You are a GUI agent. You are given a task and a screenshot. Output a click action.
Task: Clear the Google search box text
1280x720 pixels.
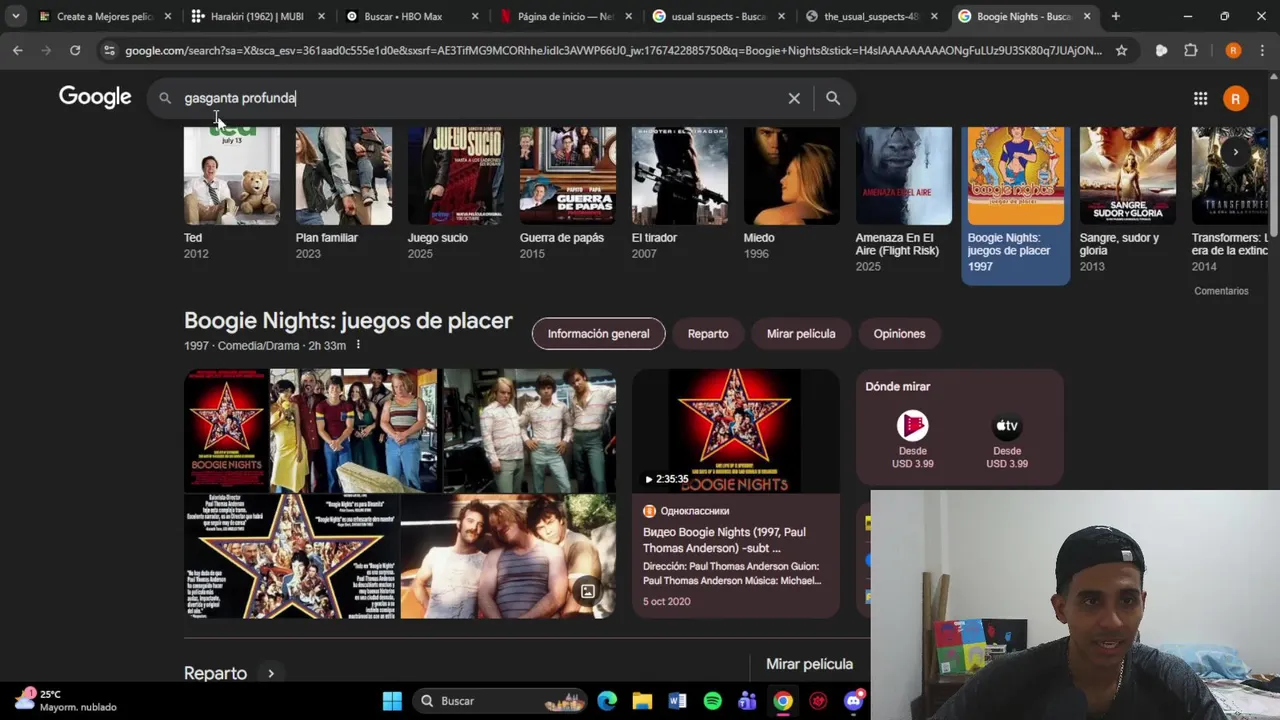tap(794, 98)
